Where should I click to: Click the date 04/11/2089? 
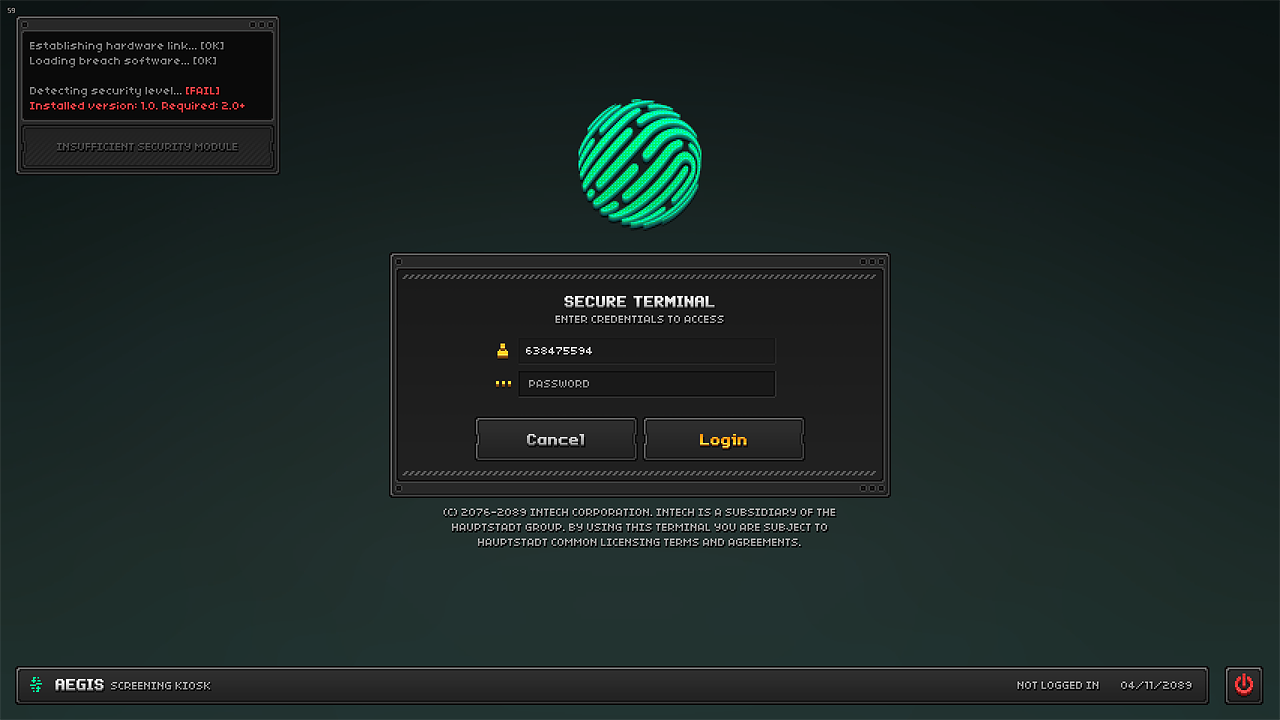[x=1156, y=685]
